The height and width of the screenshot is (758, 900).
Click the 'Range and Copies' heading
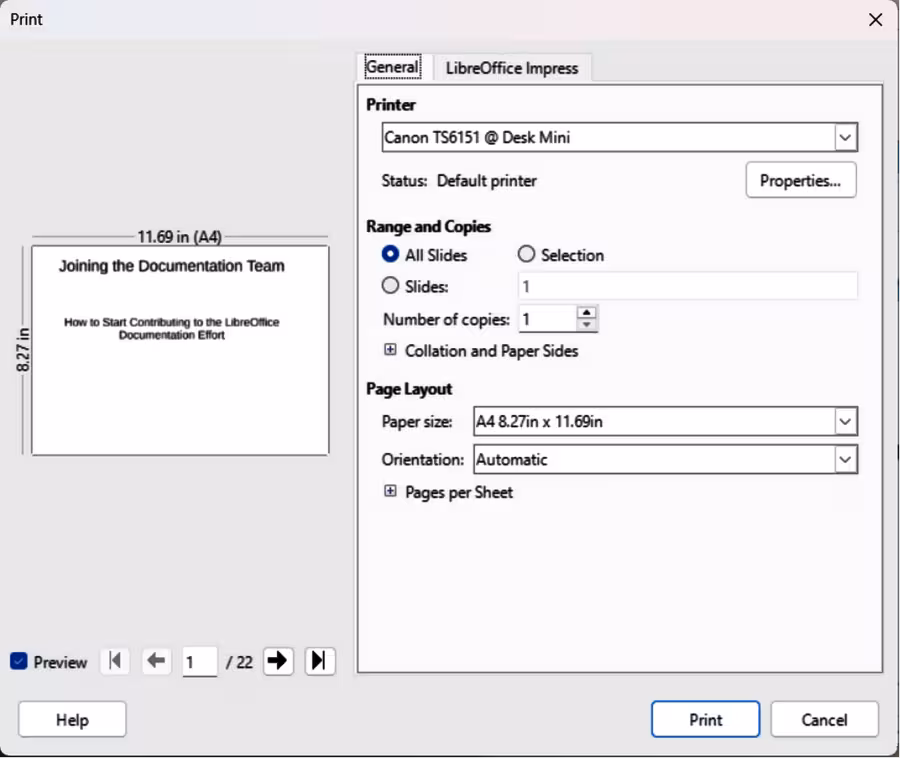pyautogui.click(x=428, y=227)
